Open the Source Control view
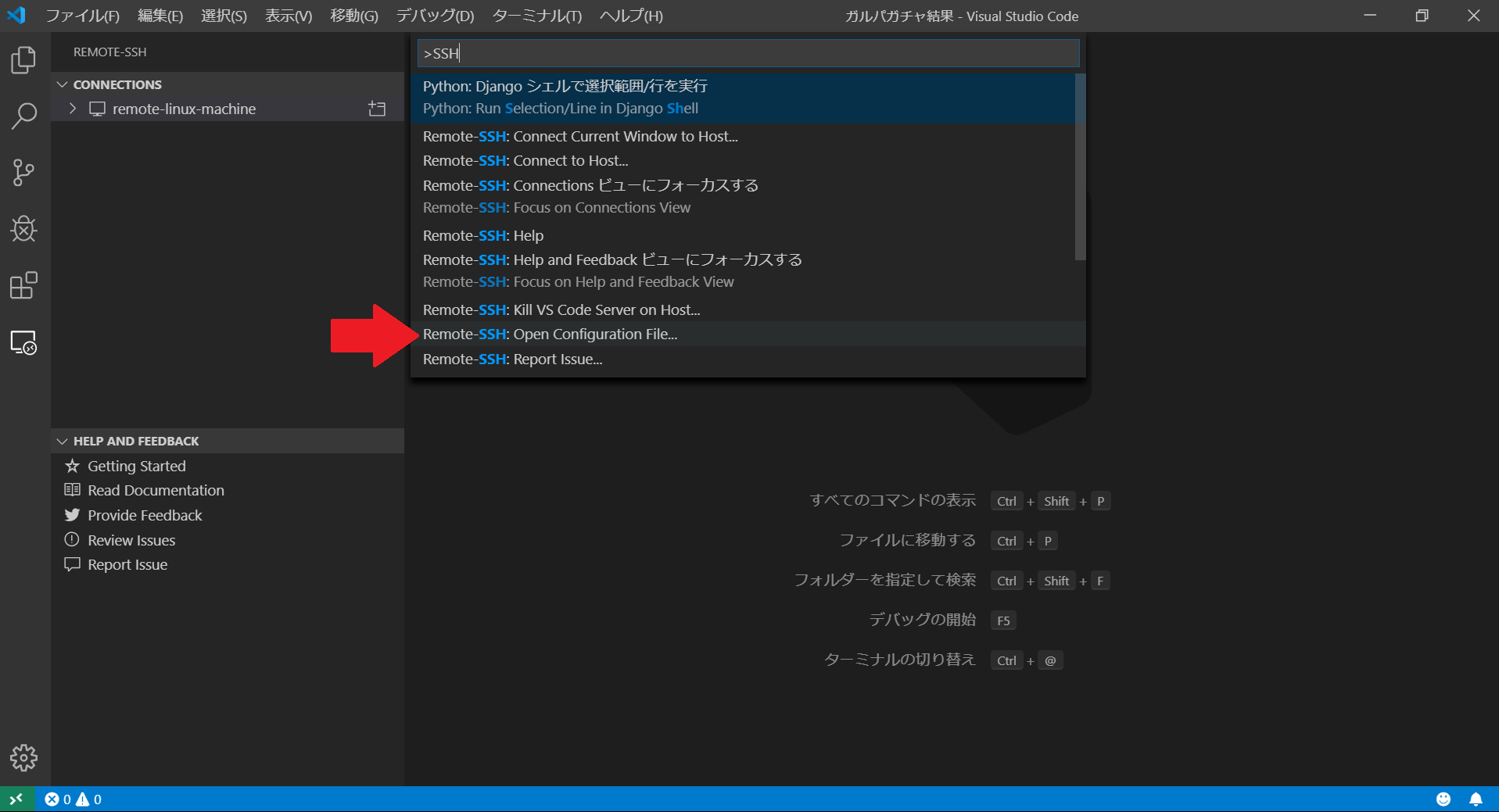The image size is (1499, 812). 23,173
